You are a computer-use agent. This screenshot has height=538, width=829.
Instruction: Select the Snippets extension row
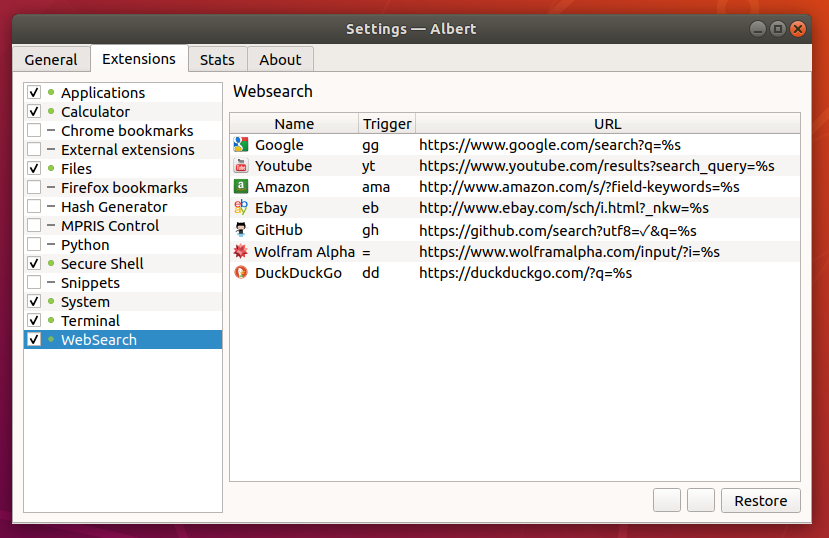coord(123,283)
